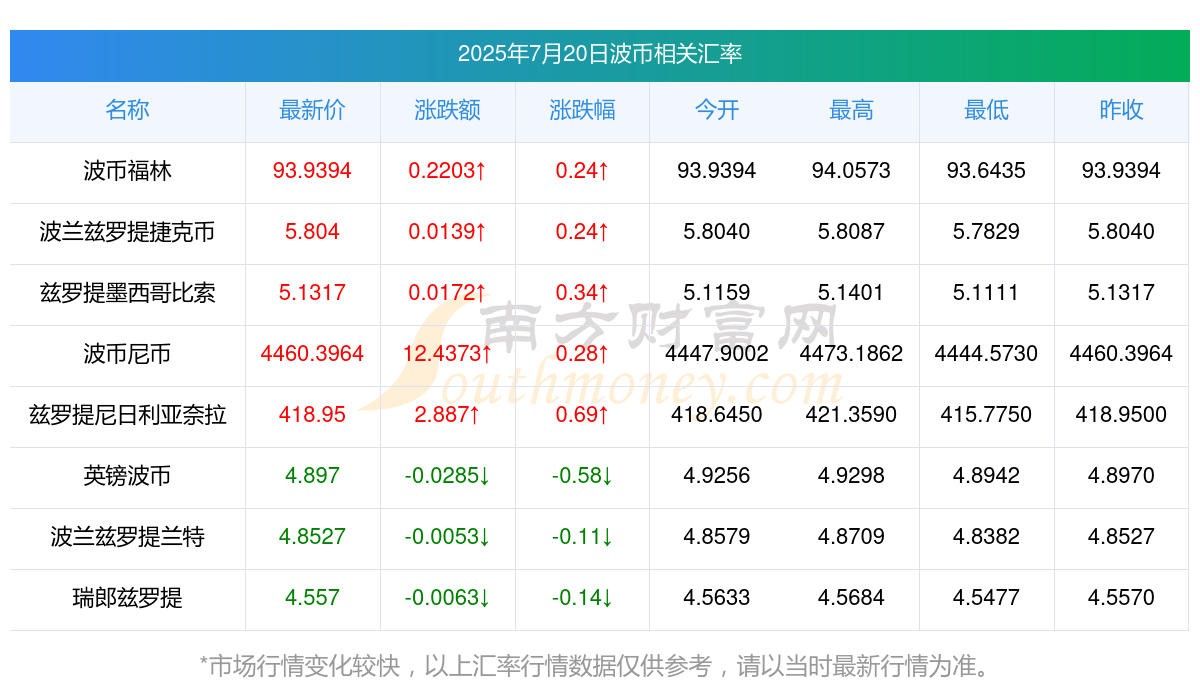Click lowest value 5.7829
Image resolution: width=1200 pixels, height=698 pixels.
(986, 232)
